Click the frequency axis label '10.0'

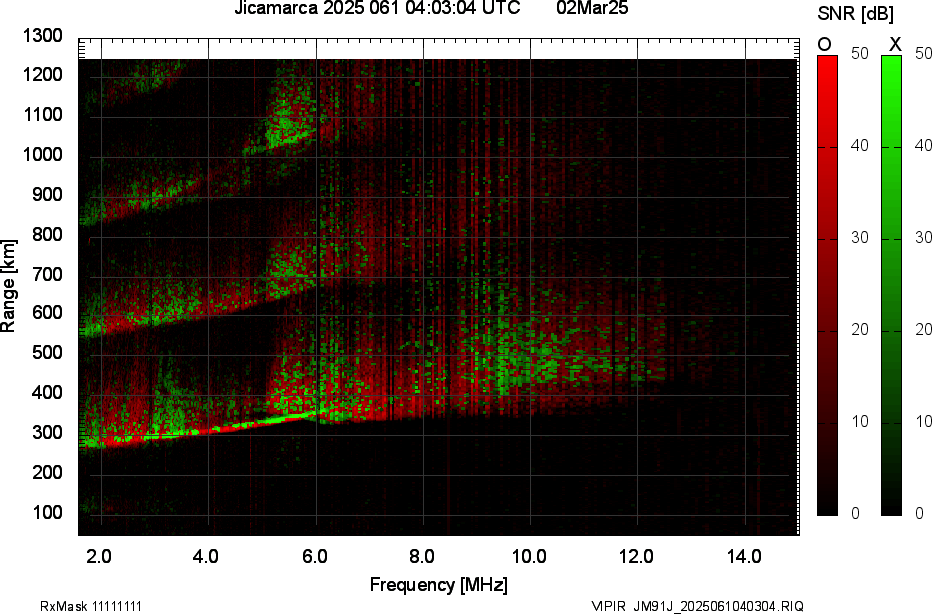[x=529, y=556]
